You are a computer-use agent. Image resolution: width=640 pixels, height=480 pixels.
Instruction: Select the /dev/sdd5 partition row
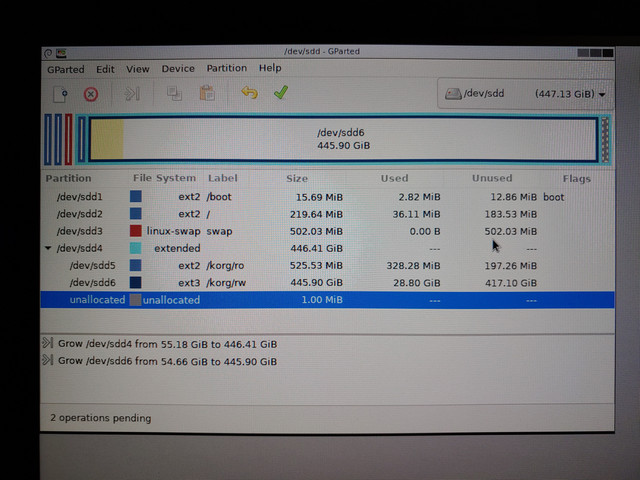point(327,265)
